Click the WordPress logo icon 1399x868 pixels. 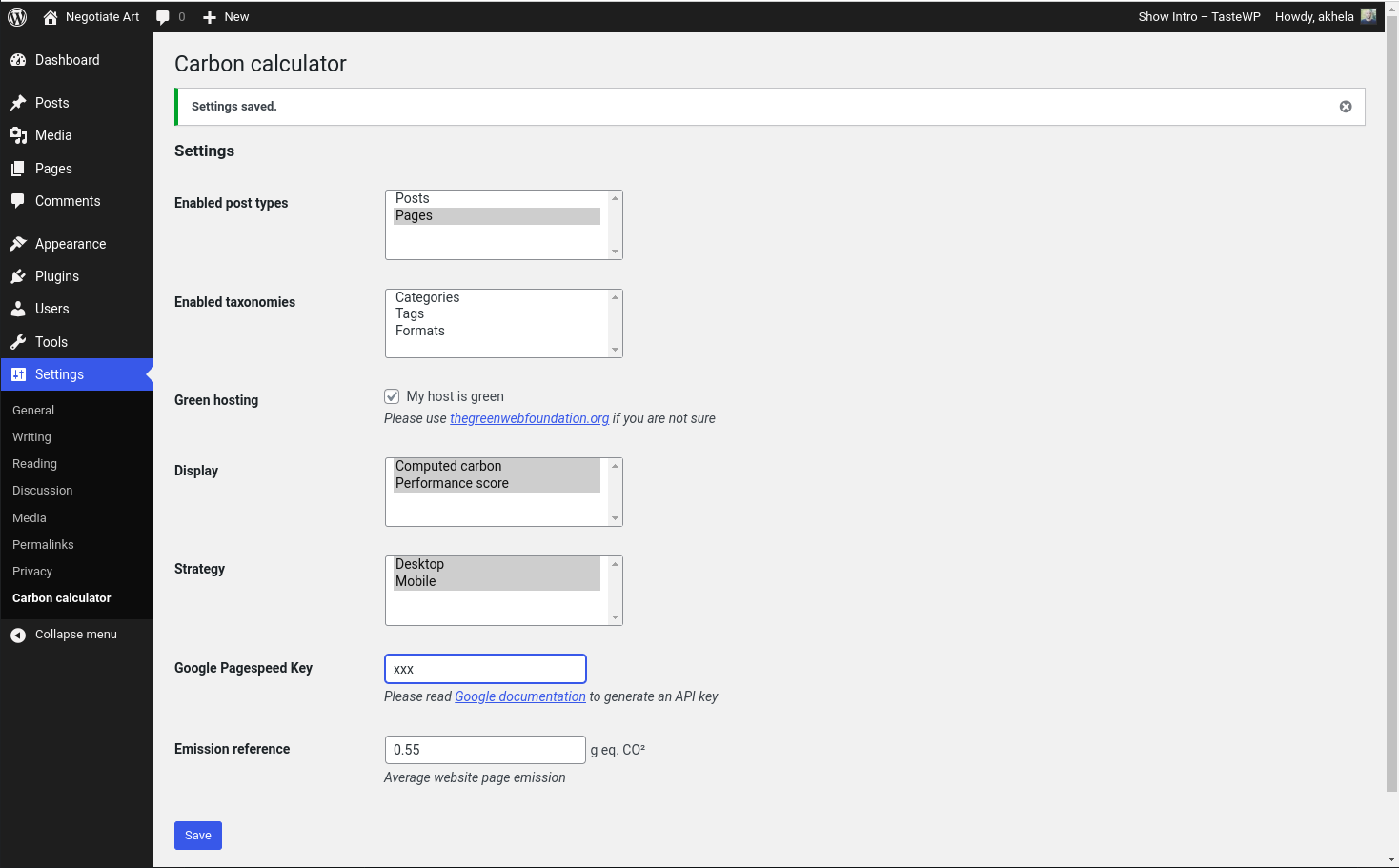[x=17, y=17]
